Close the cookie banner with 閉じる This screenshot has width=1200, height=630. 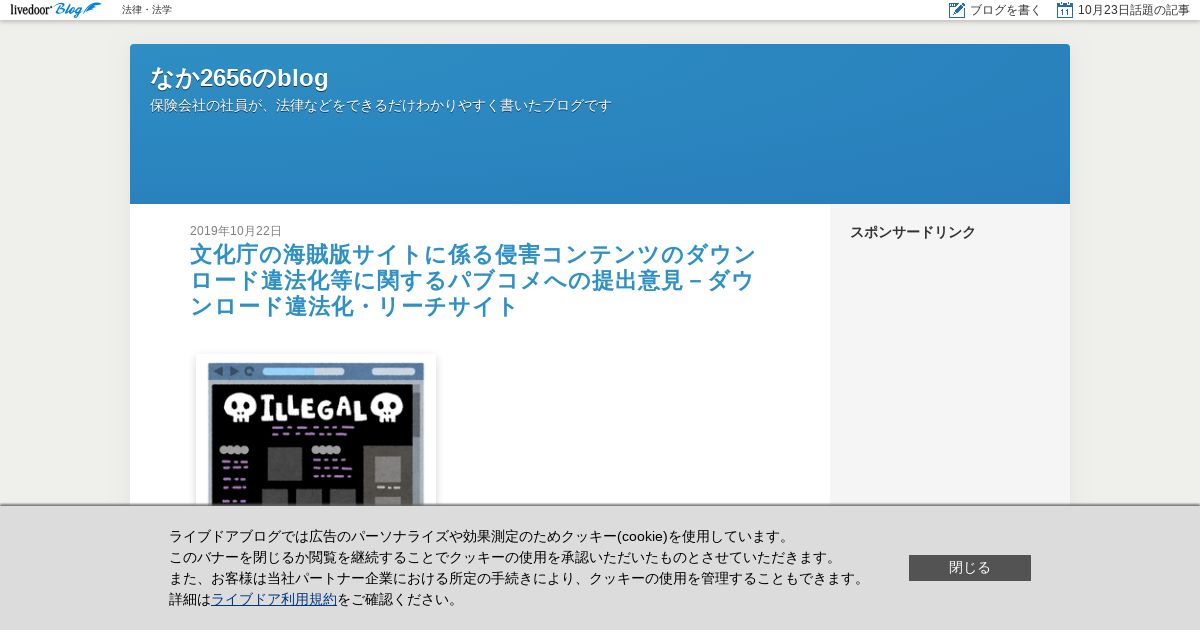pyautogui.click(x=970, y=568)
